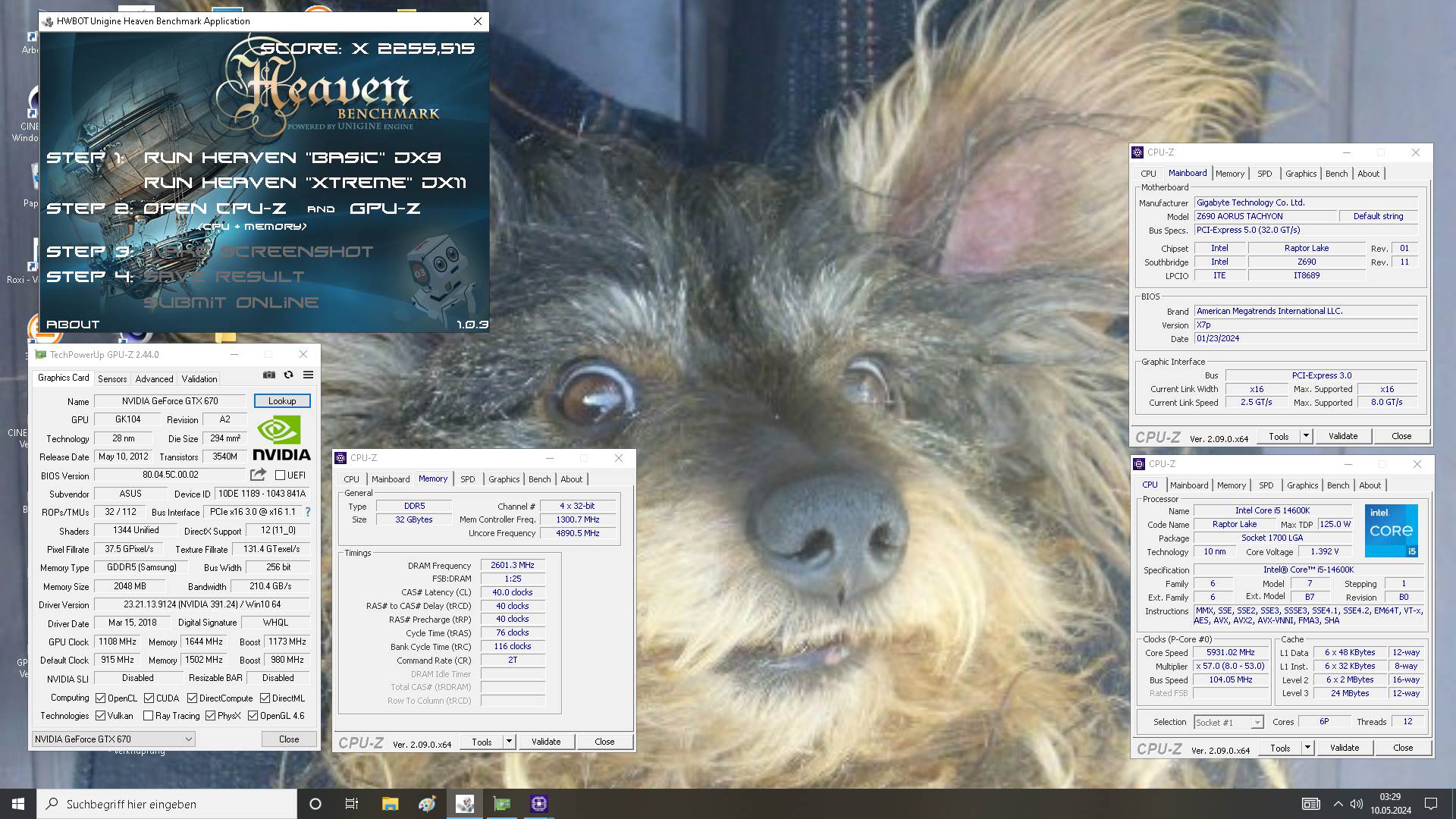Click Validate in Memory CPU-Z window
This screenshot has width=1456, height=819.
coord(546,742)
